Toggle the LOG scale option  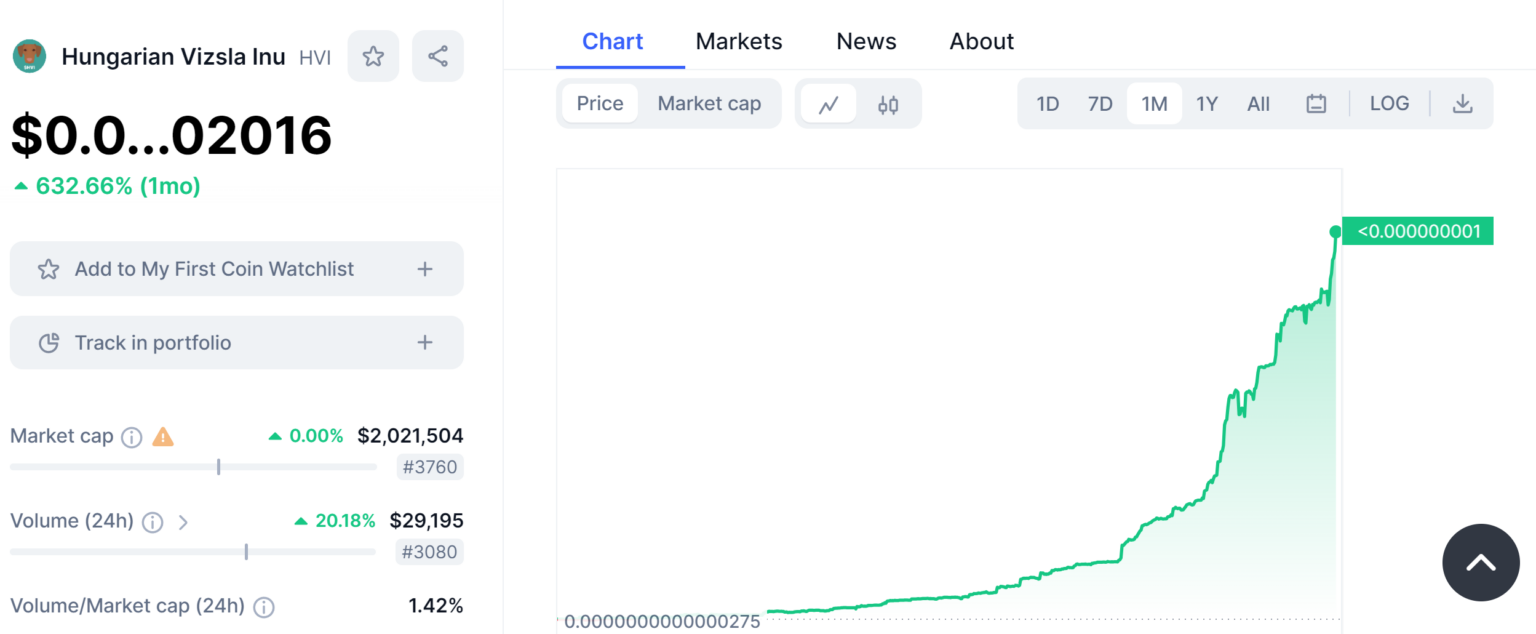pyautogui.click(x=1389, y=104)
